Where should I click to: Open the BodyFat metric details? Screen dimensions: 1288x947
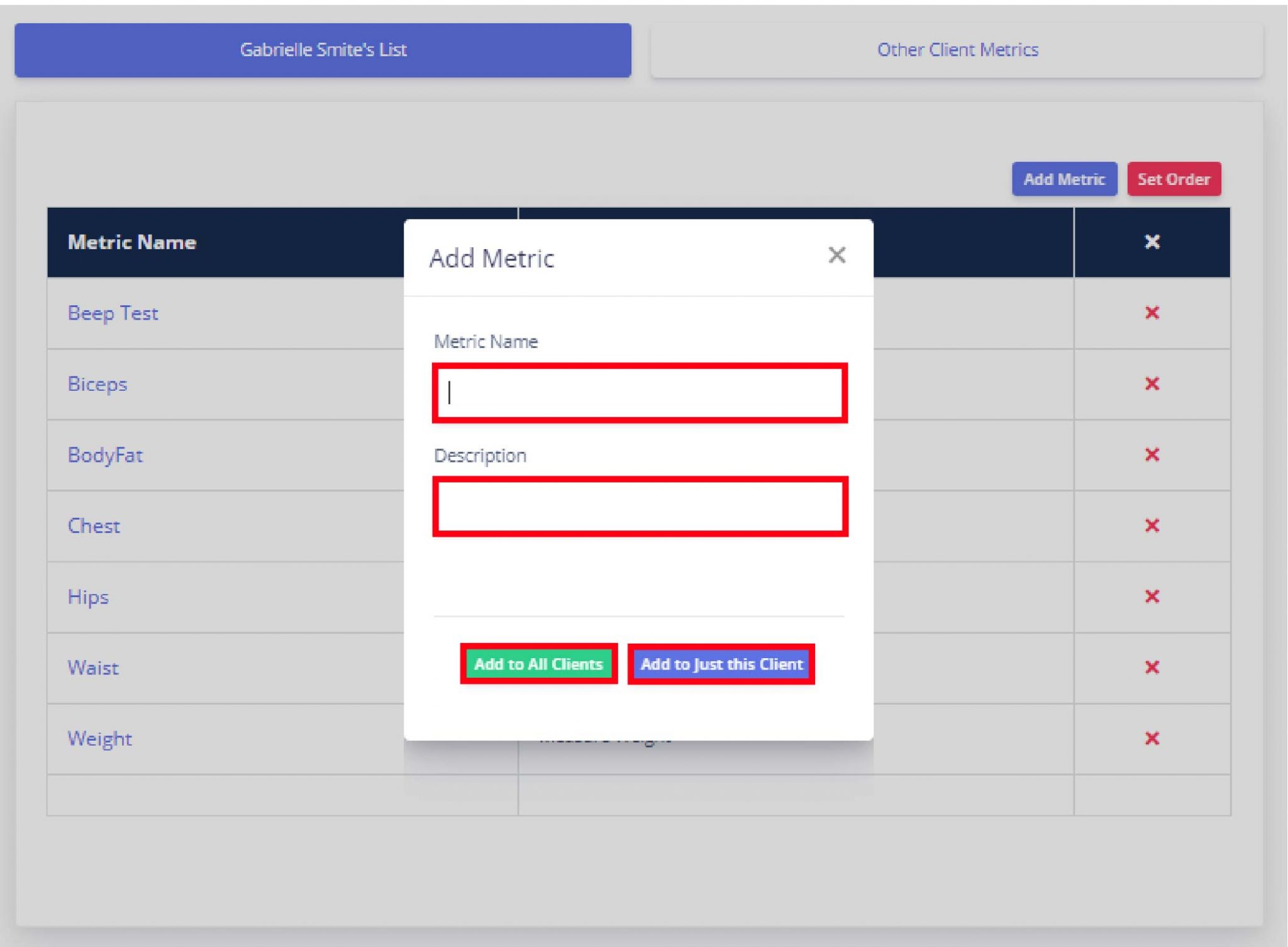pos(105,455)
